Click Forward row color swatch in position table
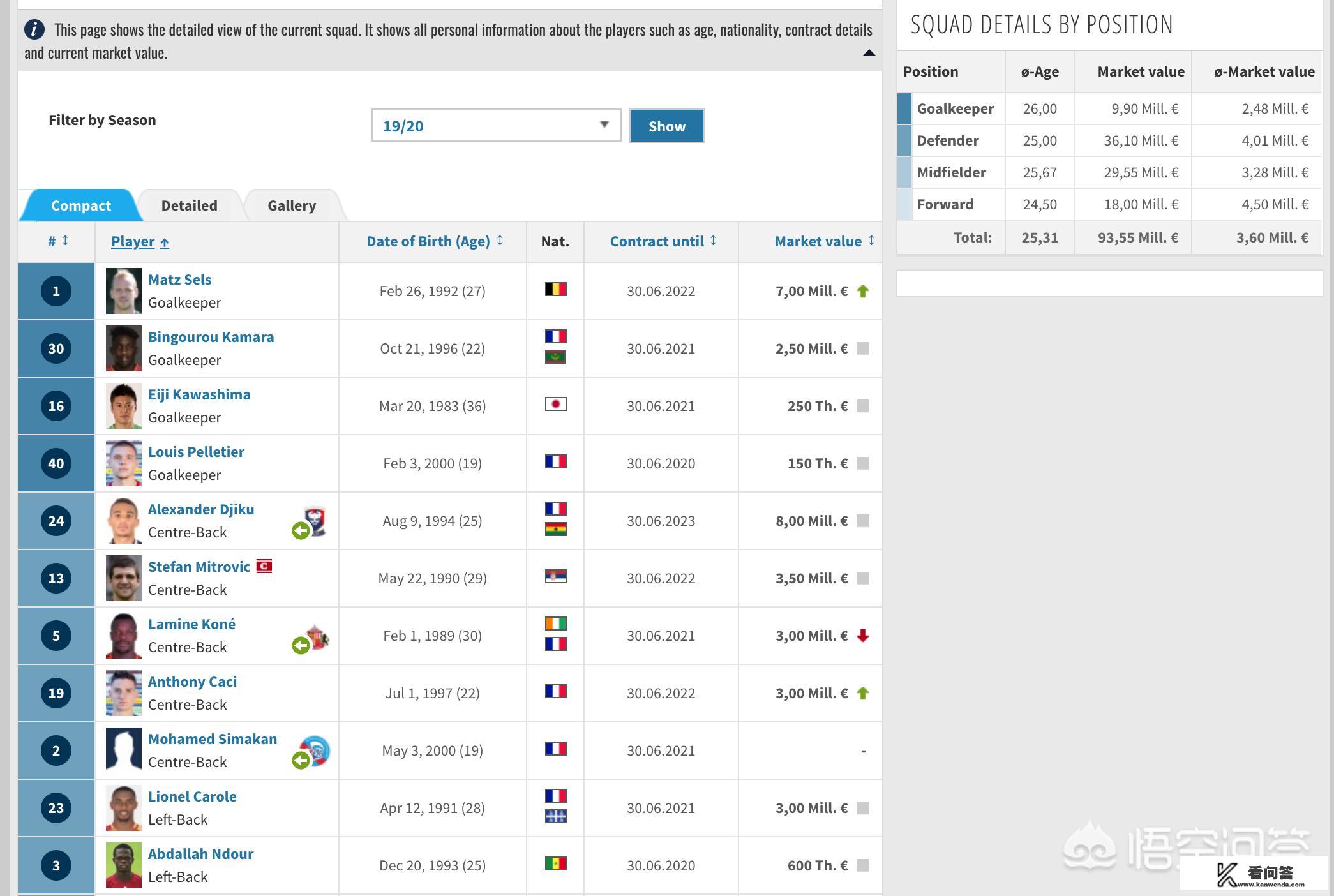Viewport: 1334px width, 896px height. pos(904,204)
